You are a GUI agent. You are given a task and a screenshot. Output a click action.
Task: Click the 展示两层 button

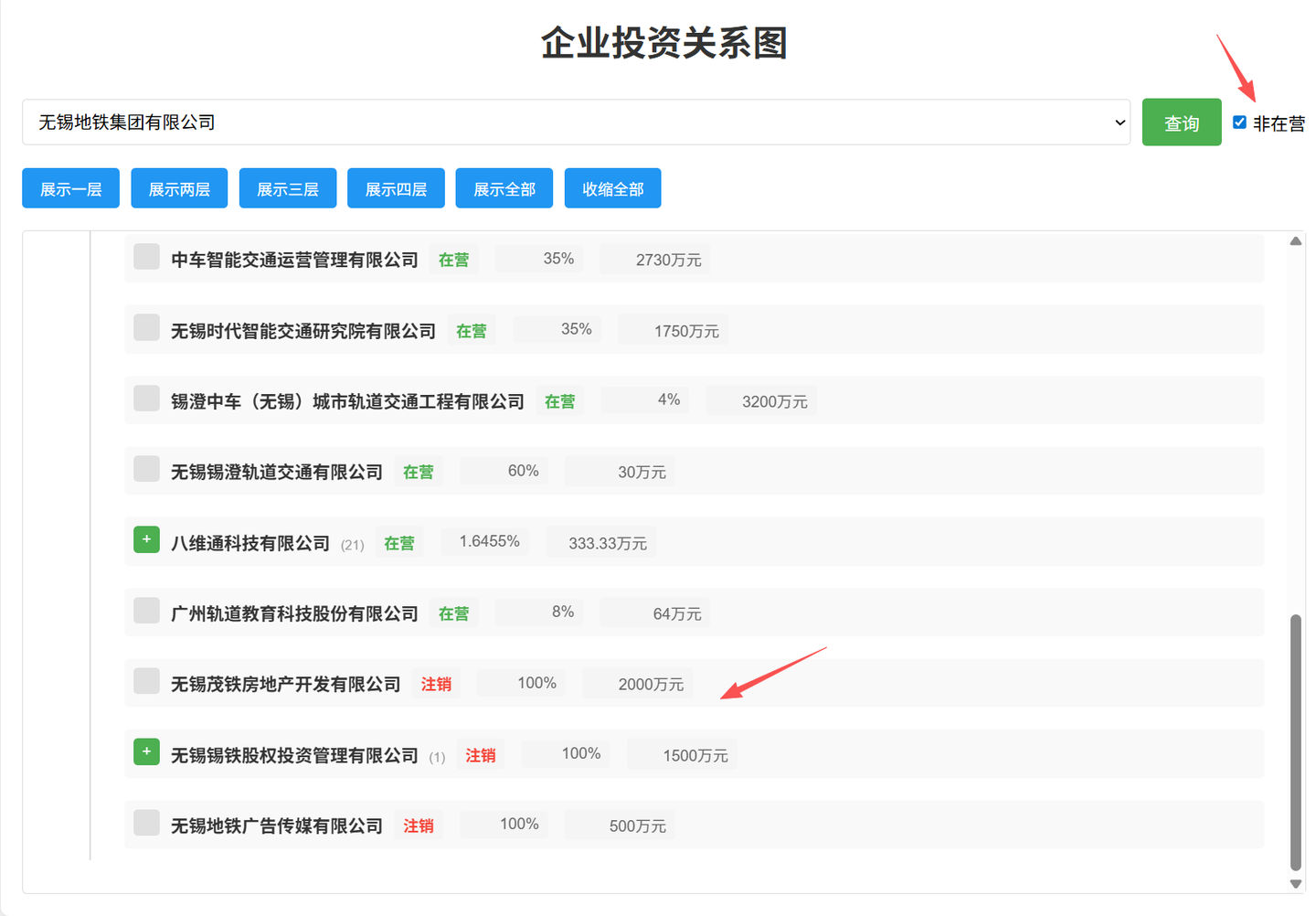[x=179, y=188]
